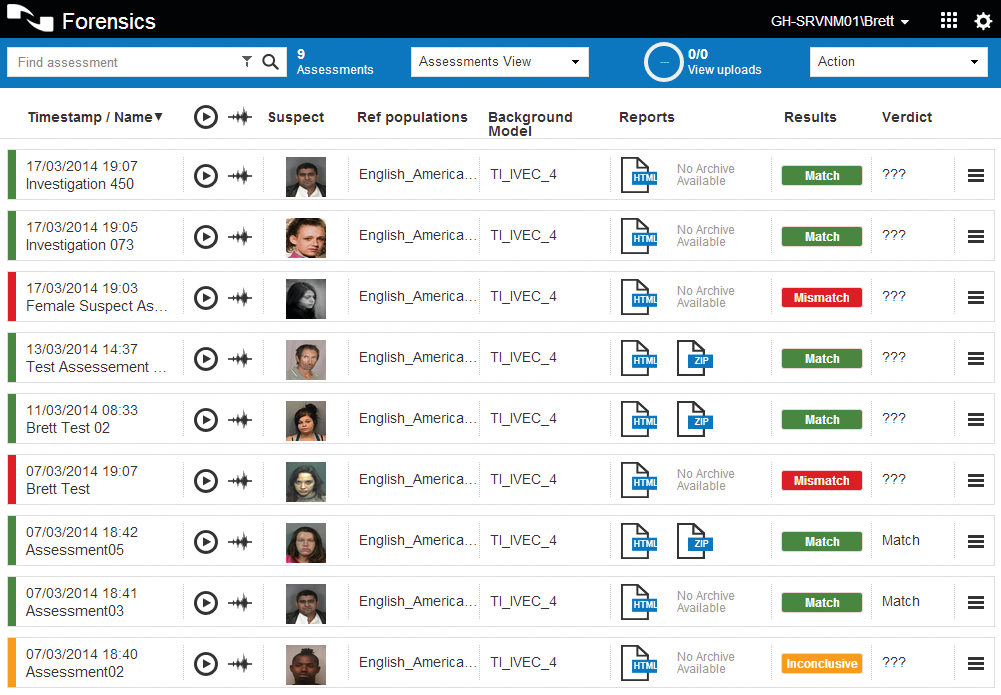Open the apps grid icon in the header

pos(948,19)
